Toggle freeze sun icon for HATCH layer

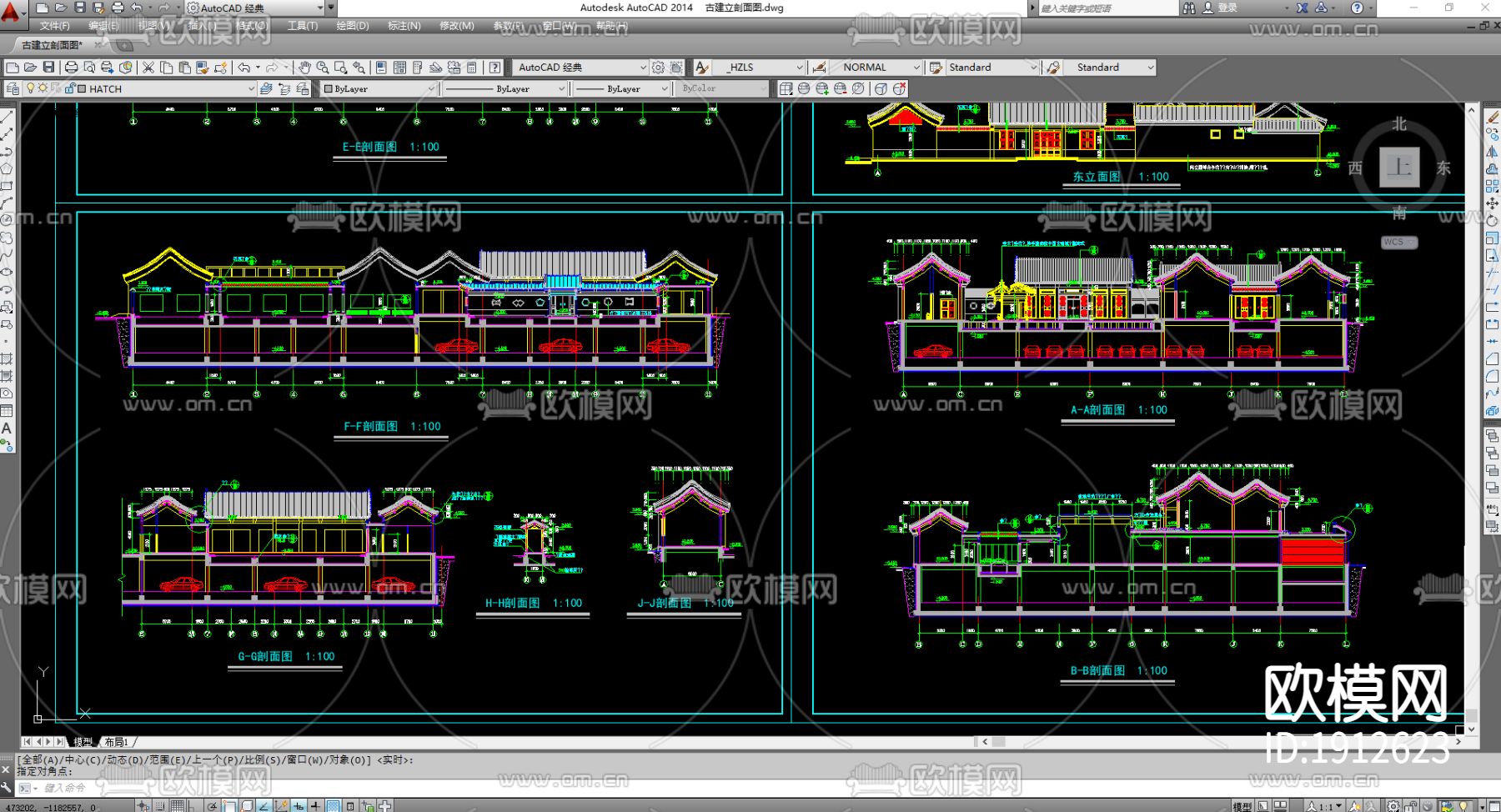coord(43,88)
